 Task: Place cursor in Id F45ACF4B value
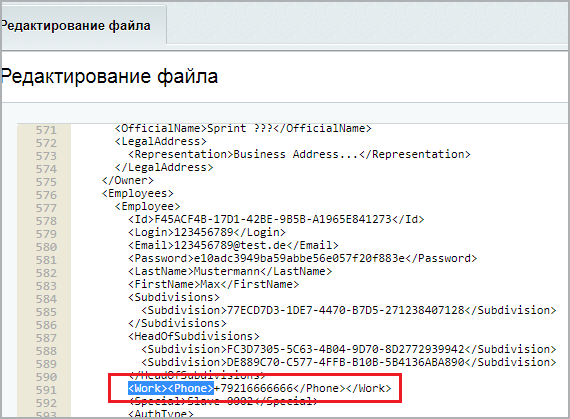273,219
